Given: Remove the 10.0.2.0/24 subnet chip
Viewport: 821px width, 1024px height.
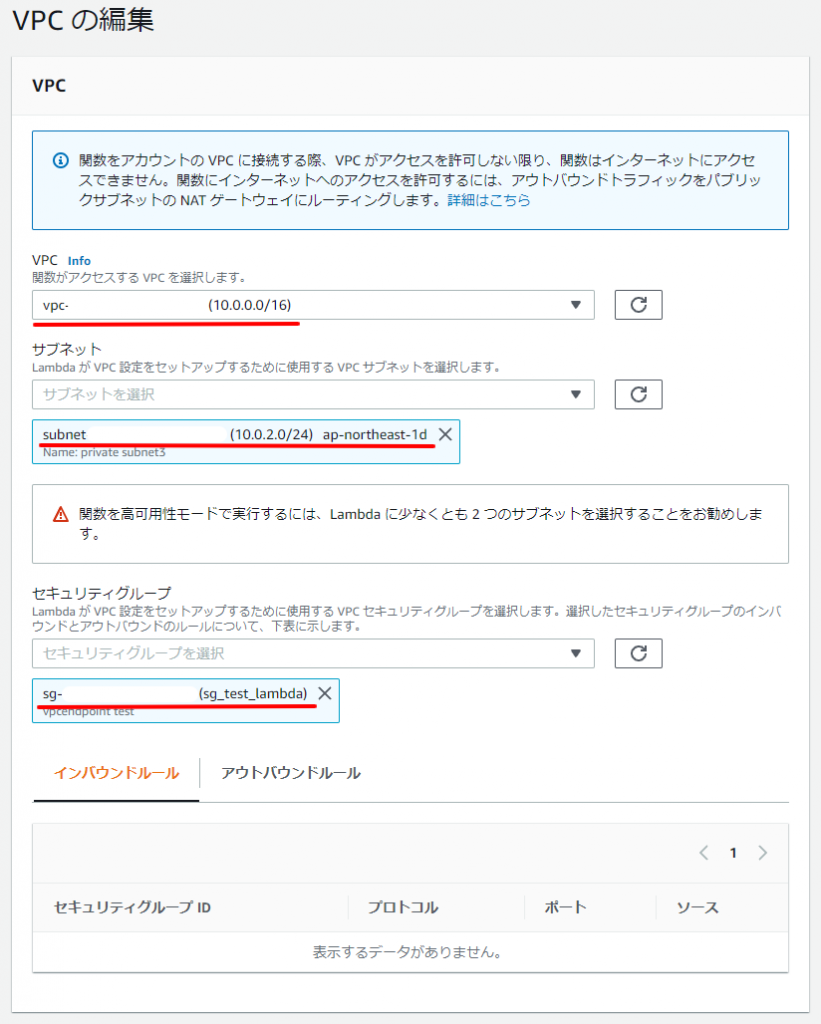Looking at the screenshot, I should pyautogui.click(x=445, y=434).
